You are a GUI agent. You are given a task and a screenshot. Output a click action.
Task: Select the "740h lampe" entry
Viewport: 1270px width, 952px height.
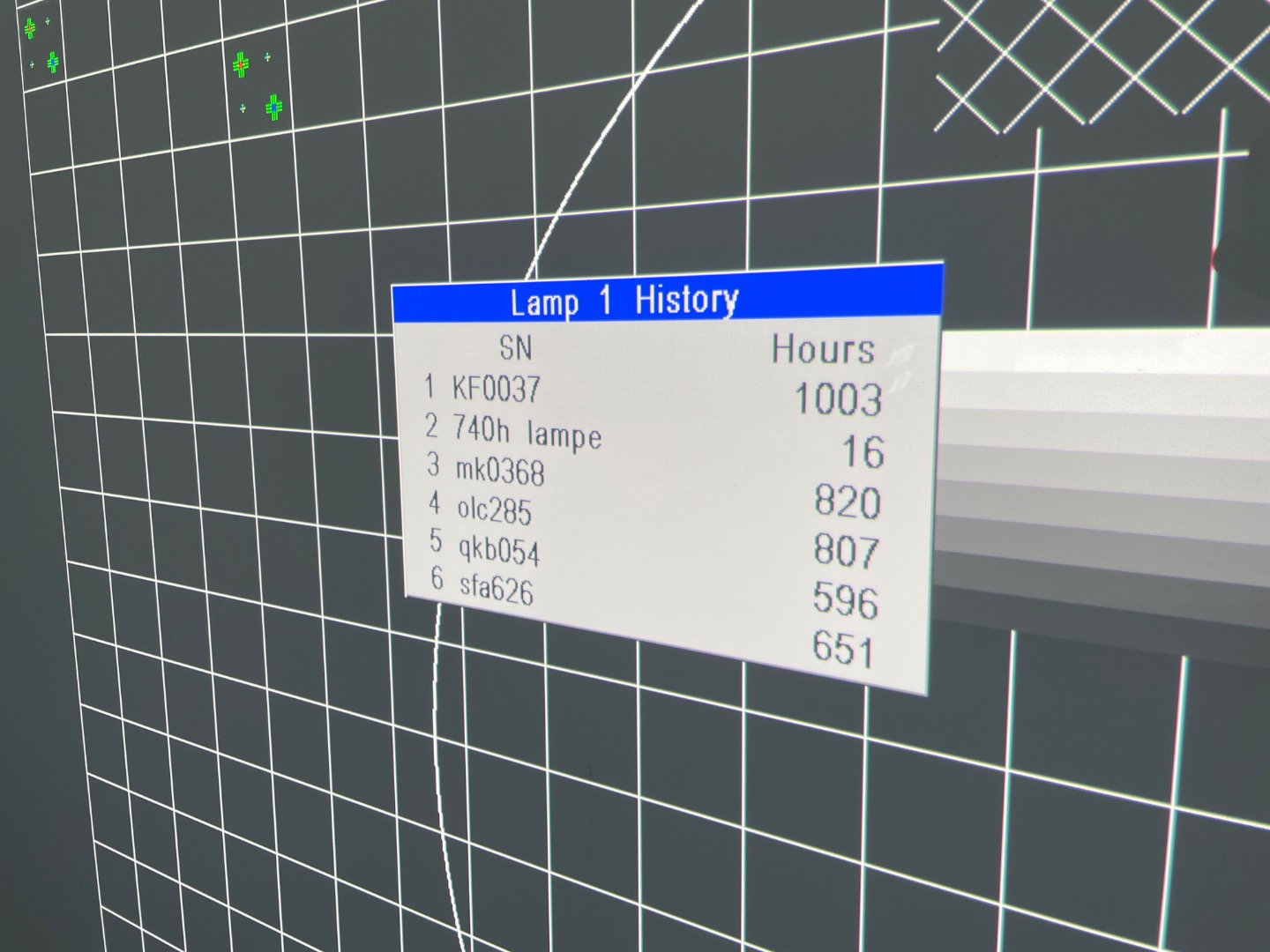coord(527,433)
